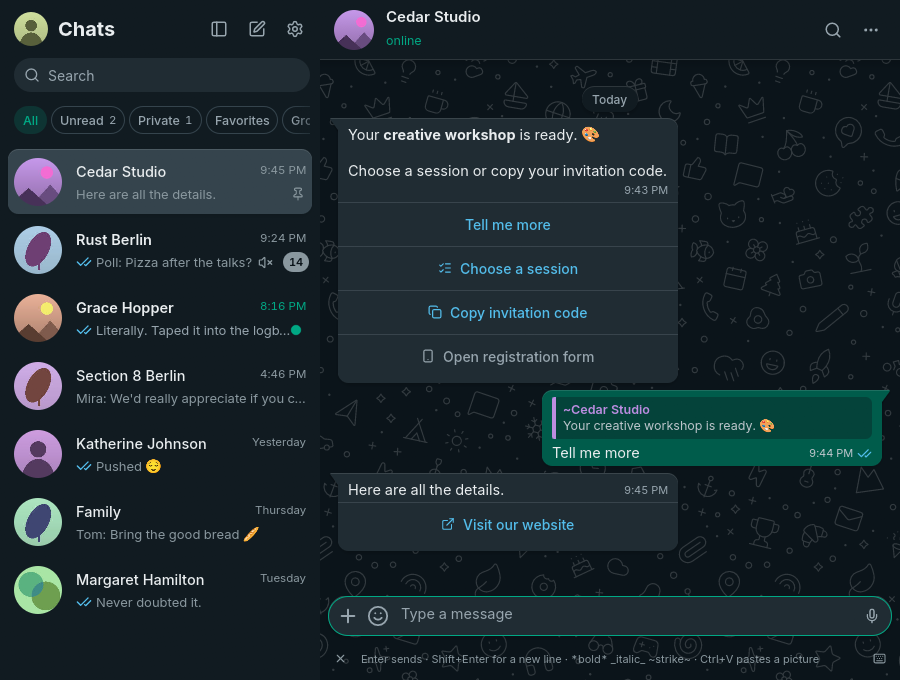The height and width of the screenshot is (680, 900).
Task: Click the keyboard icon in hints bar
Action: coord(879,659)
